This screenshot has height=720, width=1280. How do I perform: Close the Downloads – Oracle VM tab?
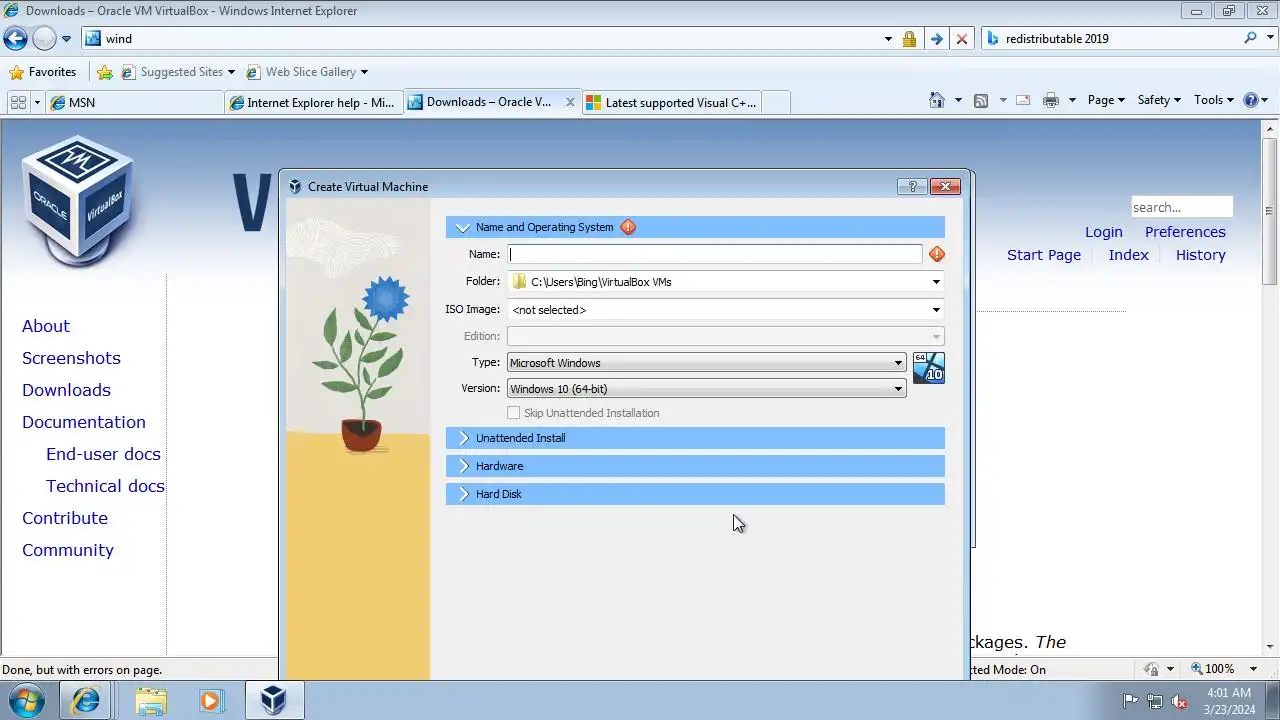coord(570,102)
